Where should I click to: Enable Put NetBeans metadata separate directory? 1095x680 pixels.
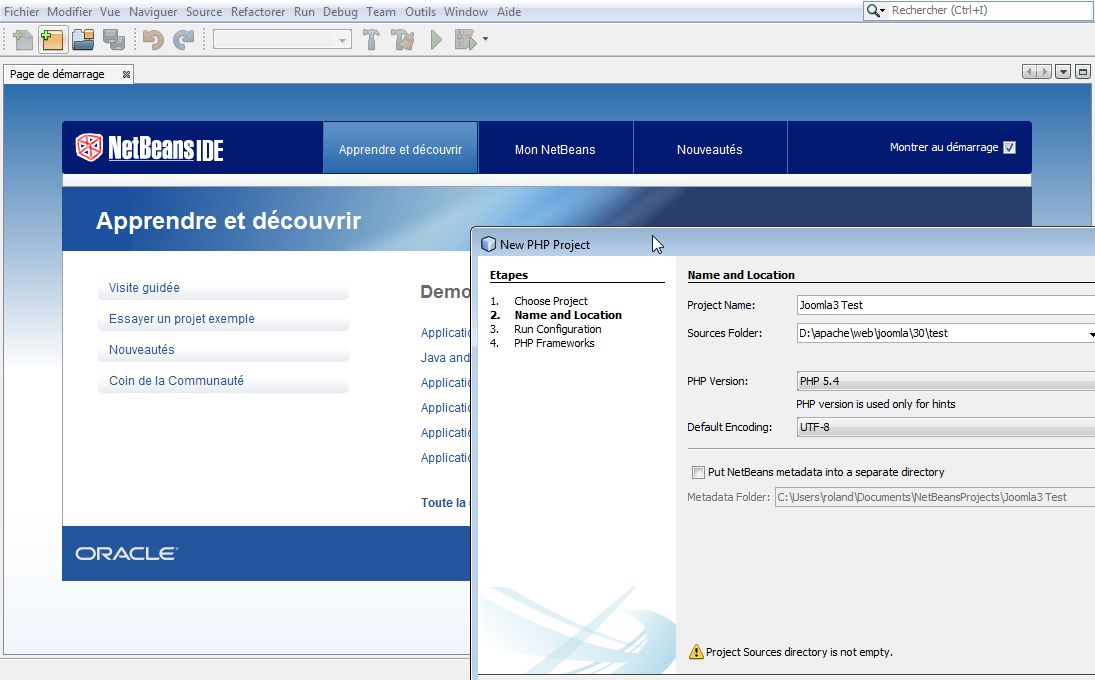(x=698, y=473)
